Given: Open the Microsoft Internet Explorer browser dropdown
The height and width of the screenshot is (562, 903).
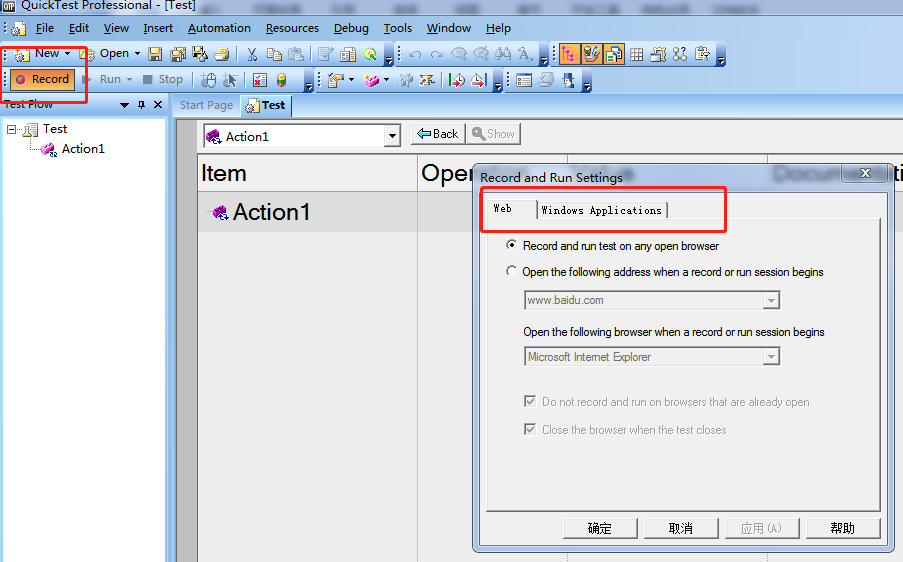Looking at the screenshot, I should [771, 356].
